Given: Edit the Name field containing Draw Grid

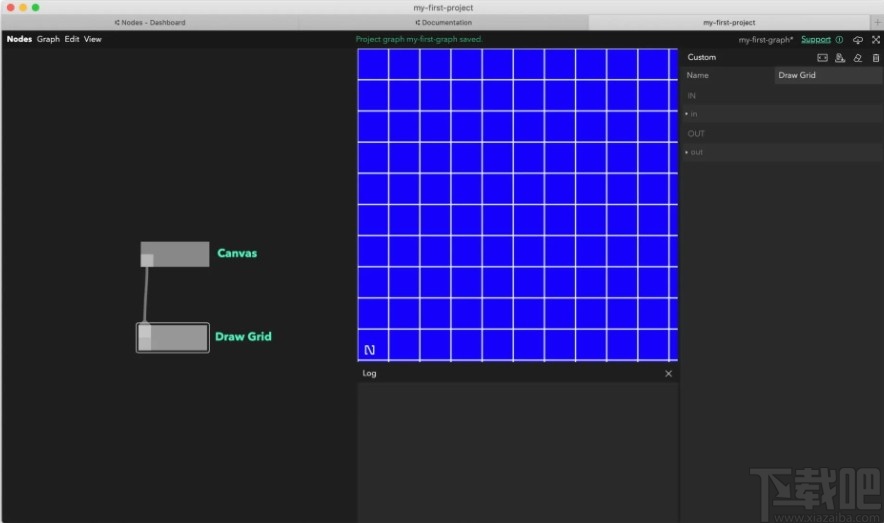Looking at the screenshot, I should point(828,75).
